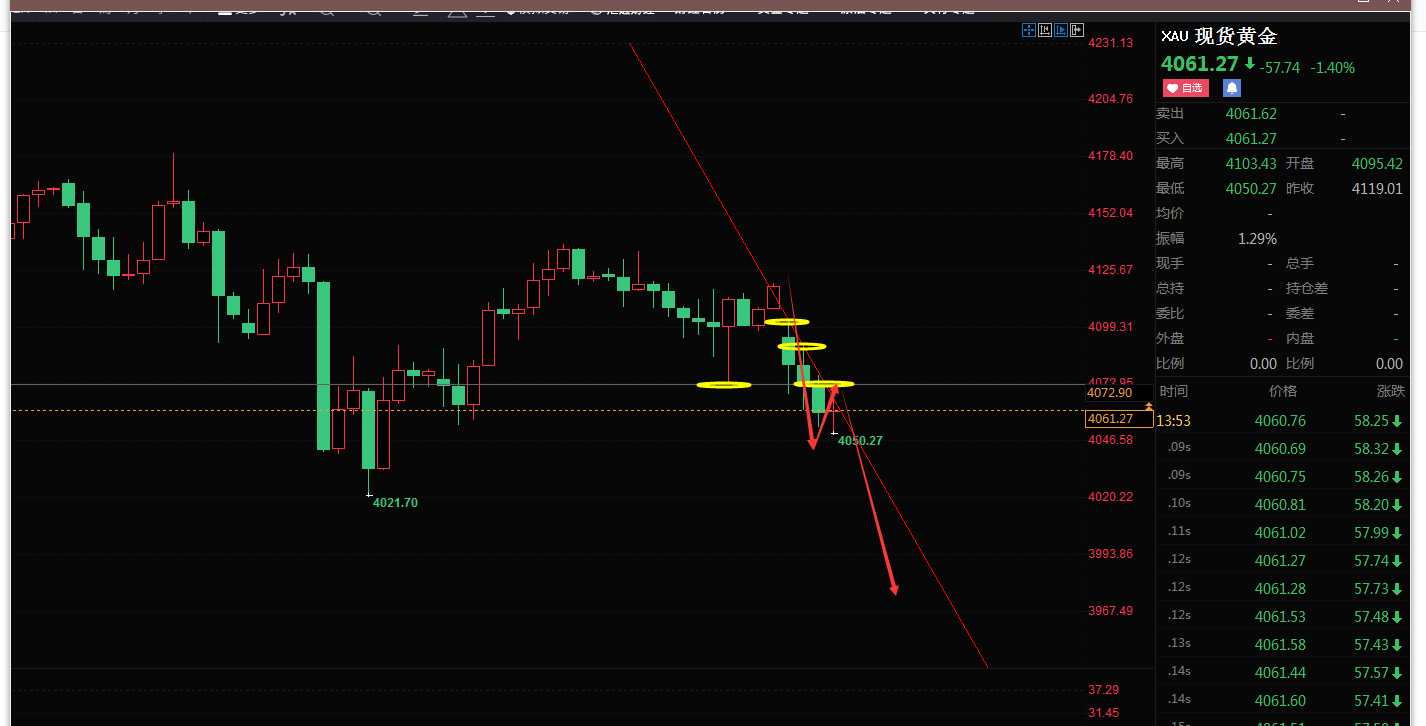Click the XAU 现货黄金 instrument title

[1219, 36]
